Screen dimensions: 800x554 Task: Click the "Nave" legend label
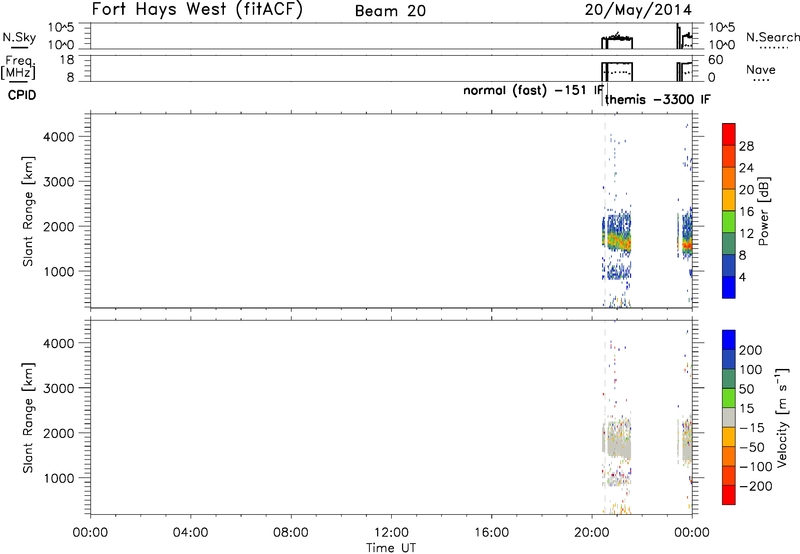pos(761,70)
